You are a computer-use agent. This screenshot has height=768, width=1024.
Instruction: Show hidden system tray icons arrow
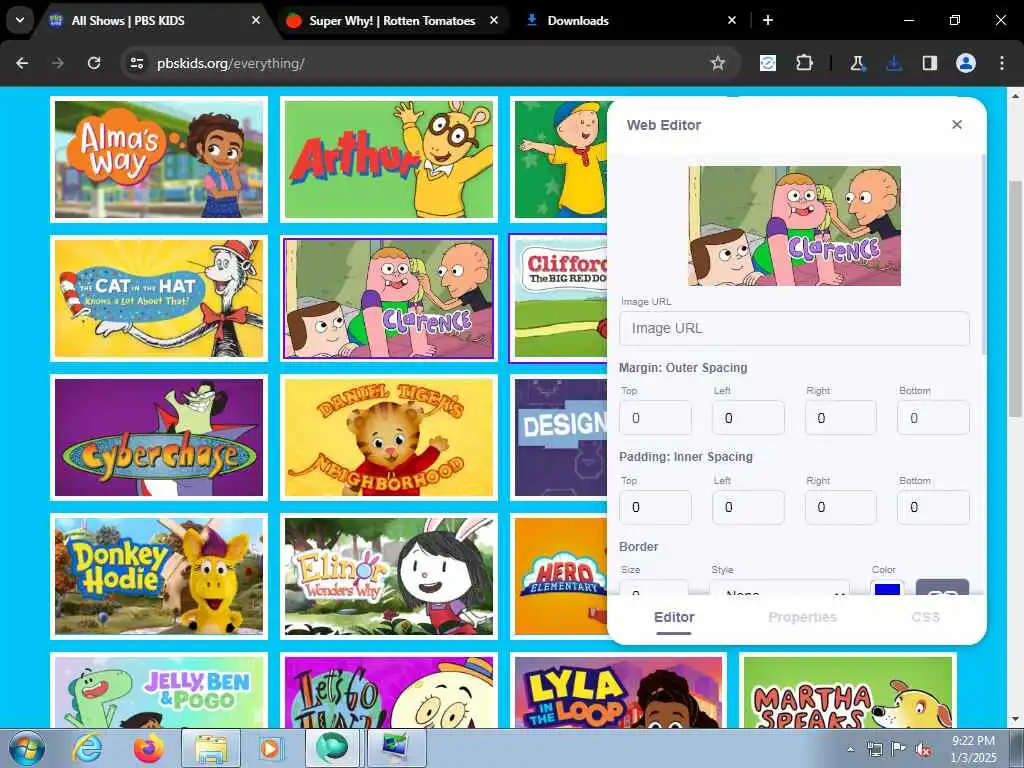(x=850, y=750)
